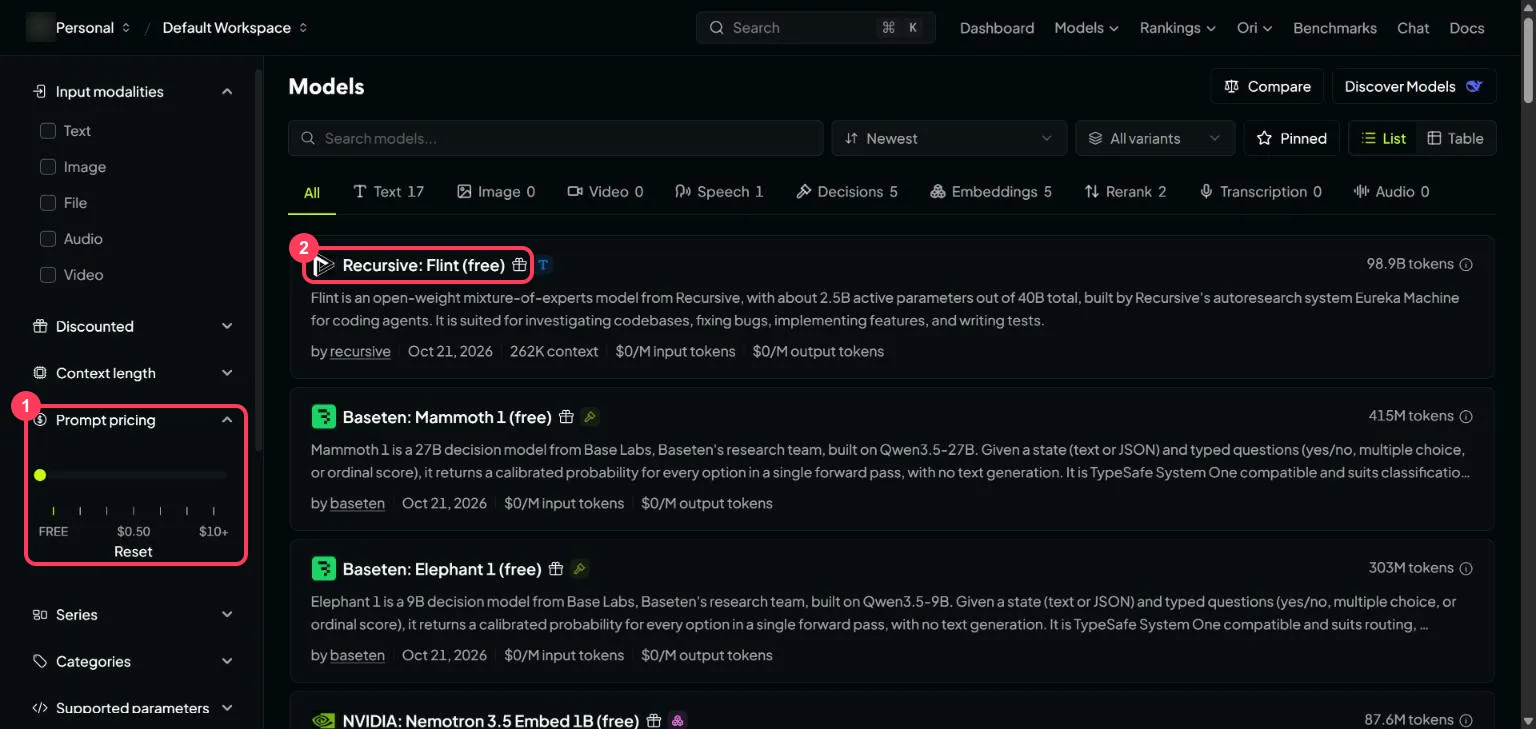The width and height of the screenshot is (1536, 729).
Task: Focus the Search models input field
Action: tap(556, 138)
